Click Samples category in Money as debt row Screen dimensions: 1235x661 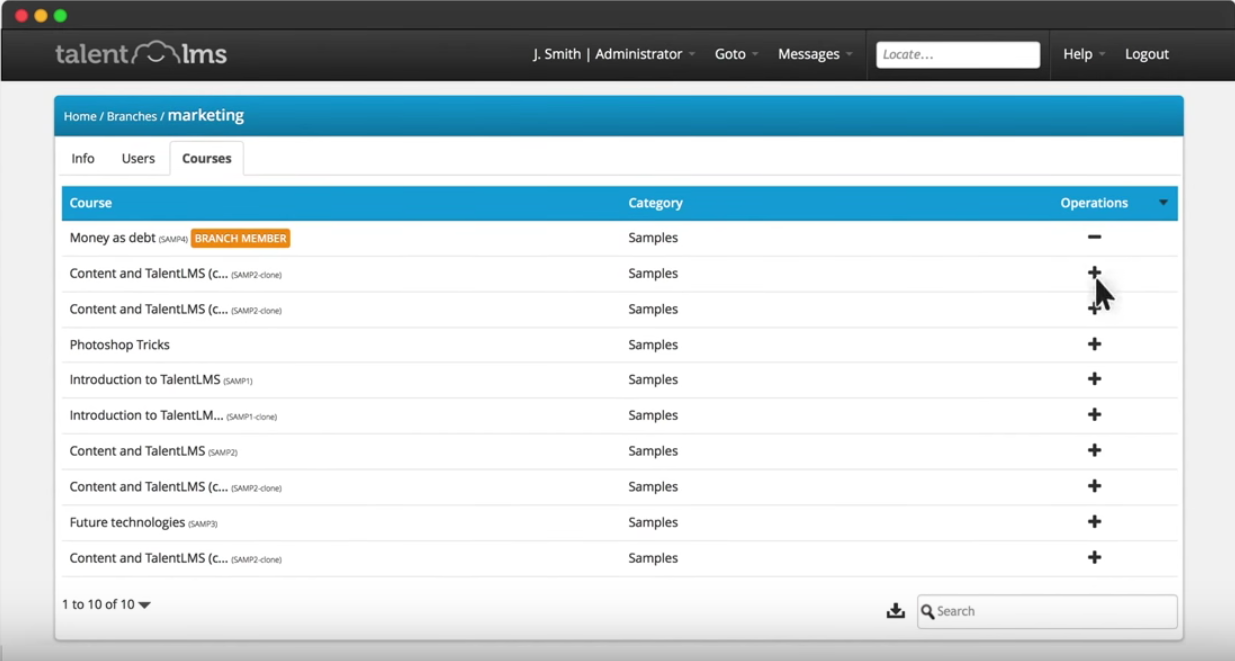pyautogui.click(x=653, y=238)
